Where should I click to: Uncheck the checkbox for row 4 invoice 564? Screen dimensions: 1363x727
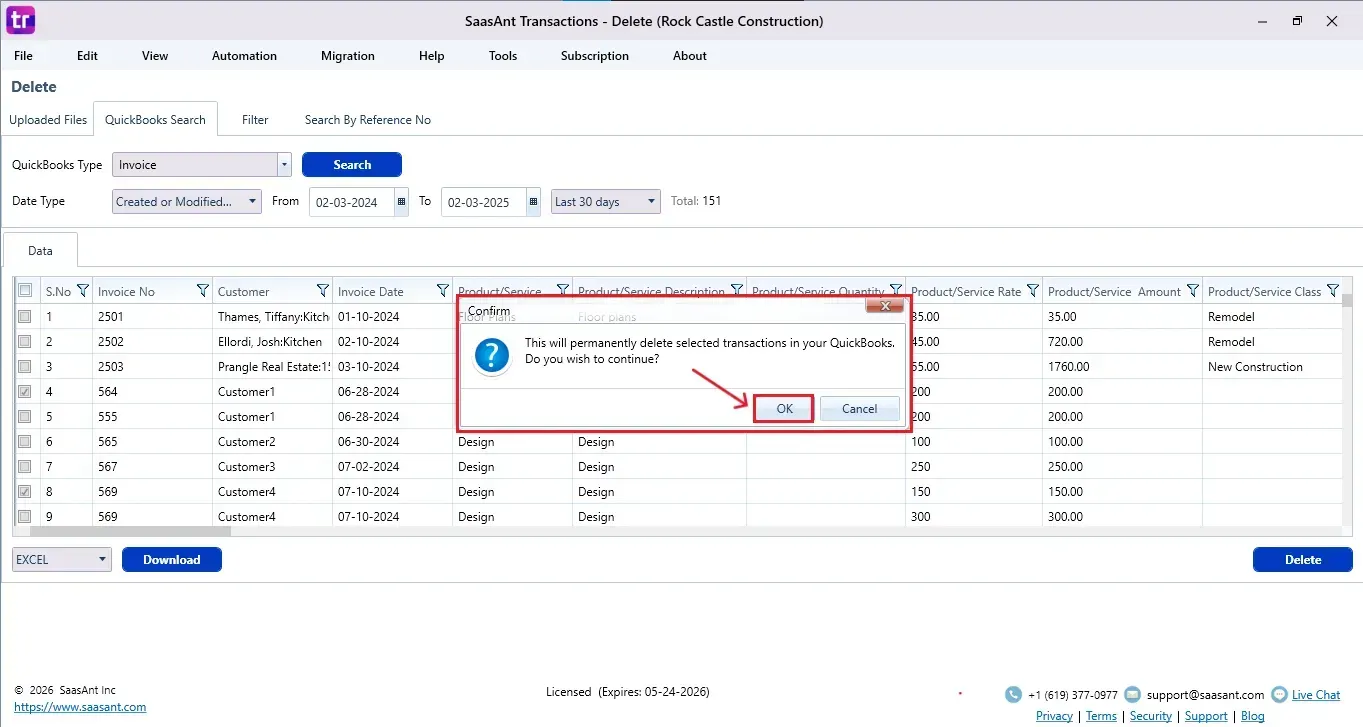point(25,392)
